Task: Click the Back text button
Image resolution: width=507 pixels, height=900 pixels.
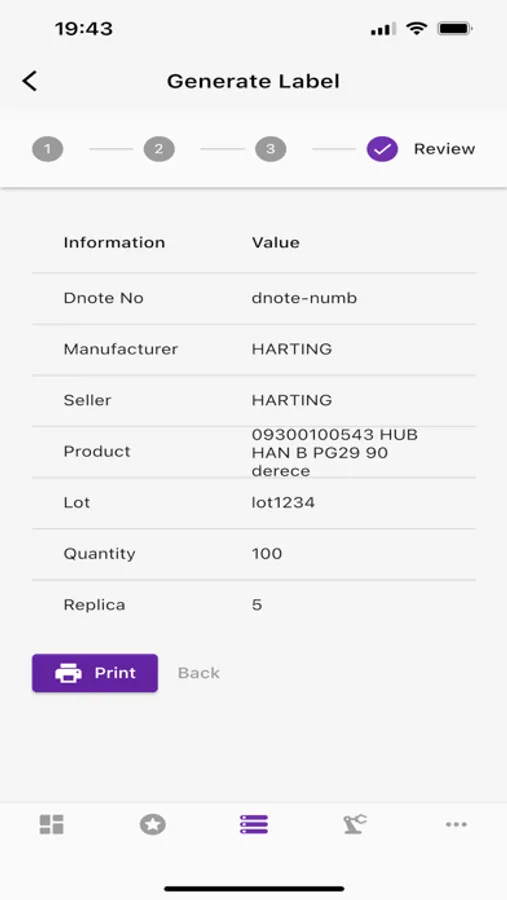Action: tap(199, 673)
